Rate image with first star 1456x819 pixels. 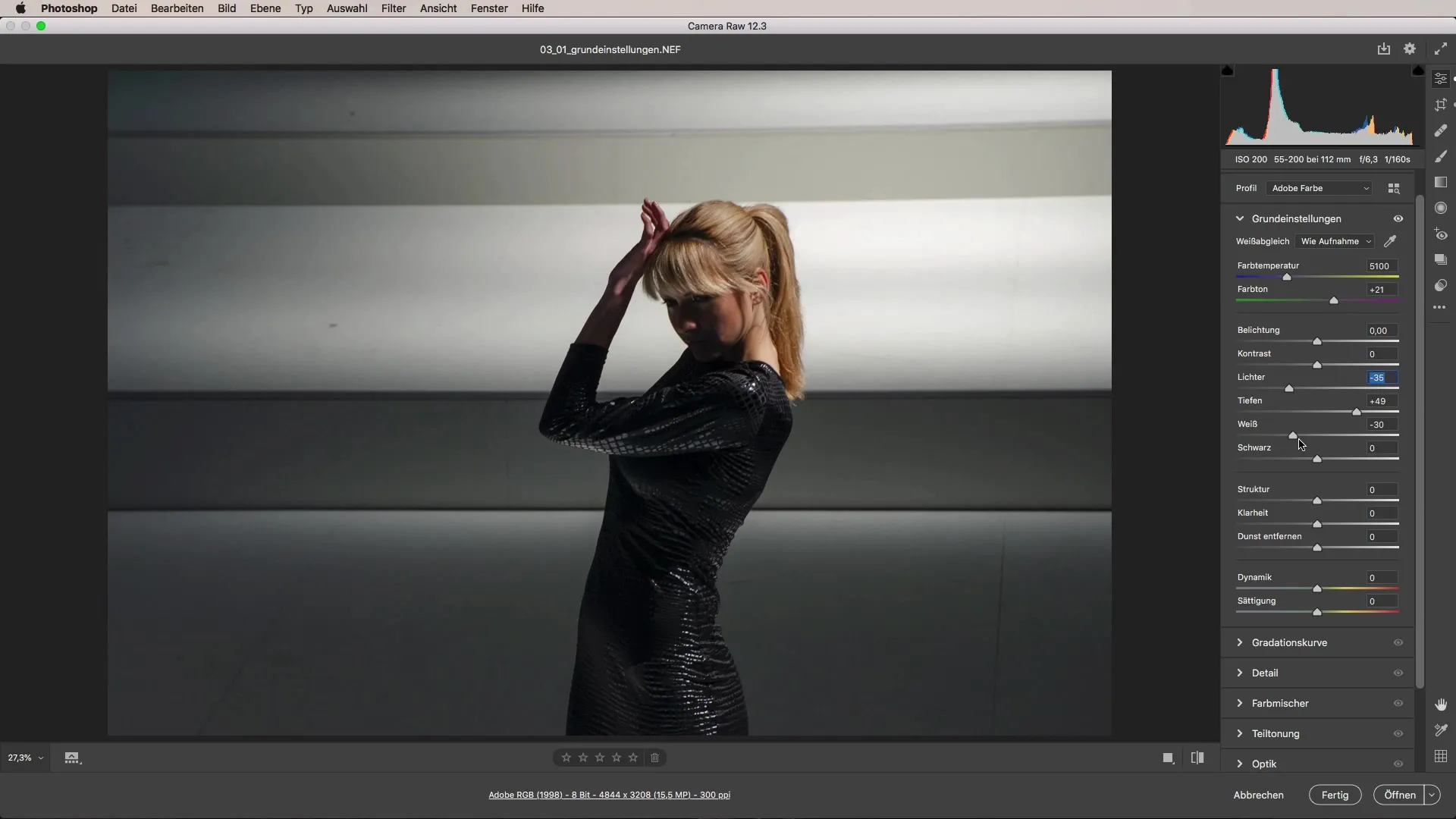[566, 758]
